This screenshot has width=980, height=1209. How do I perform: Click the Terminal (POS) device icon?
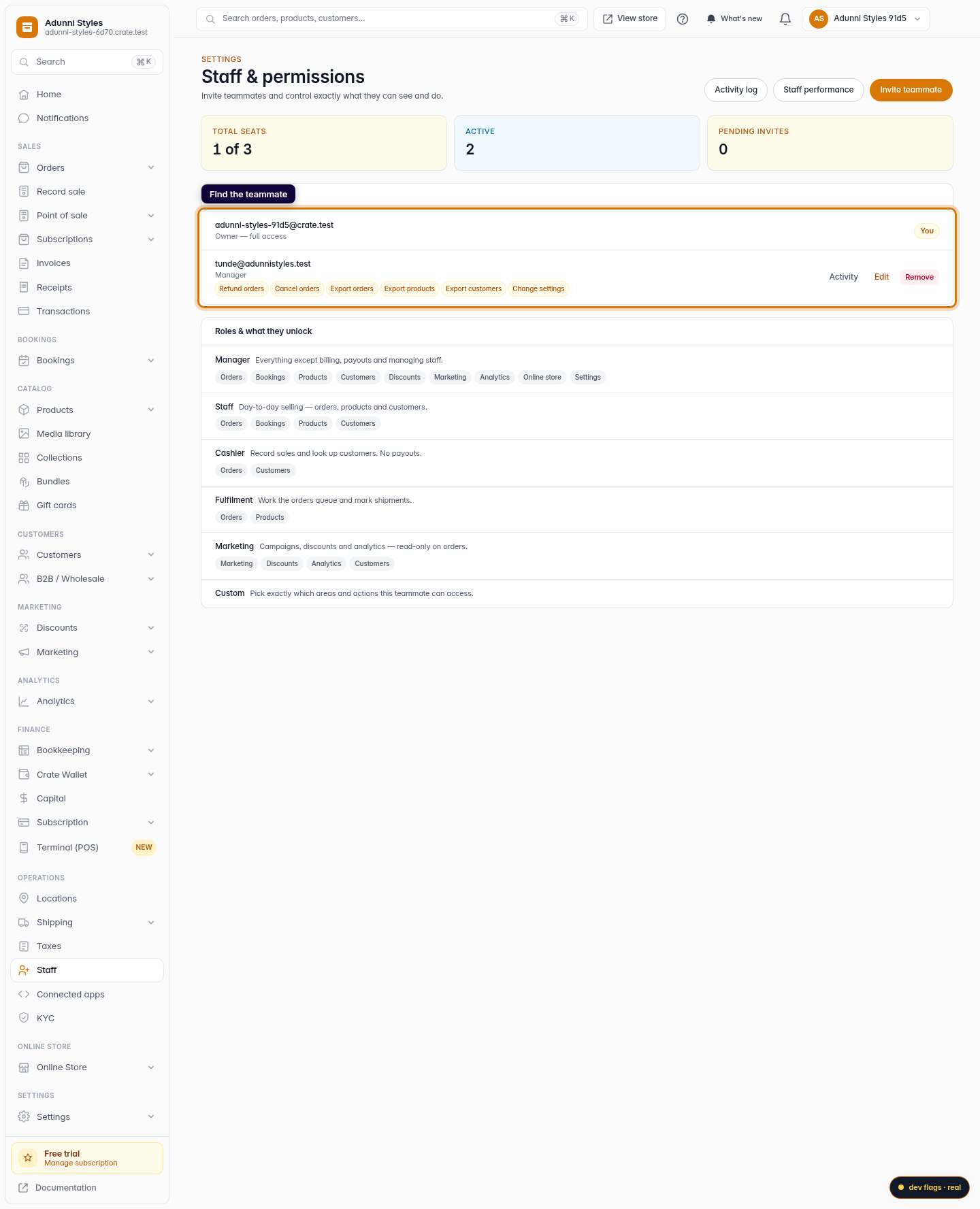(24, 848)
